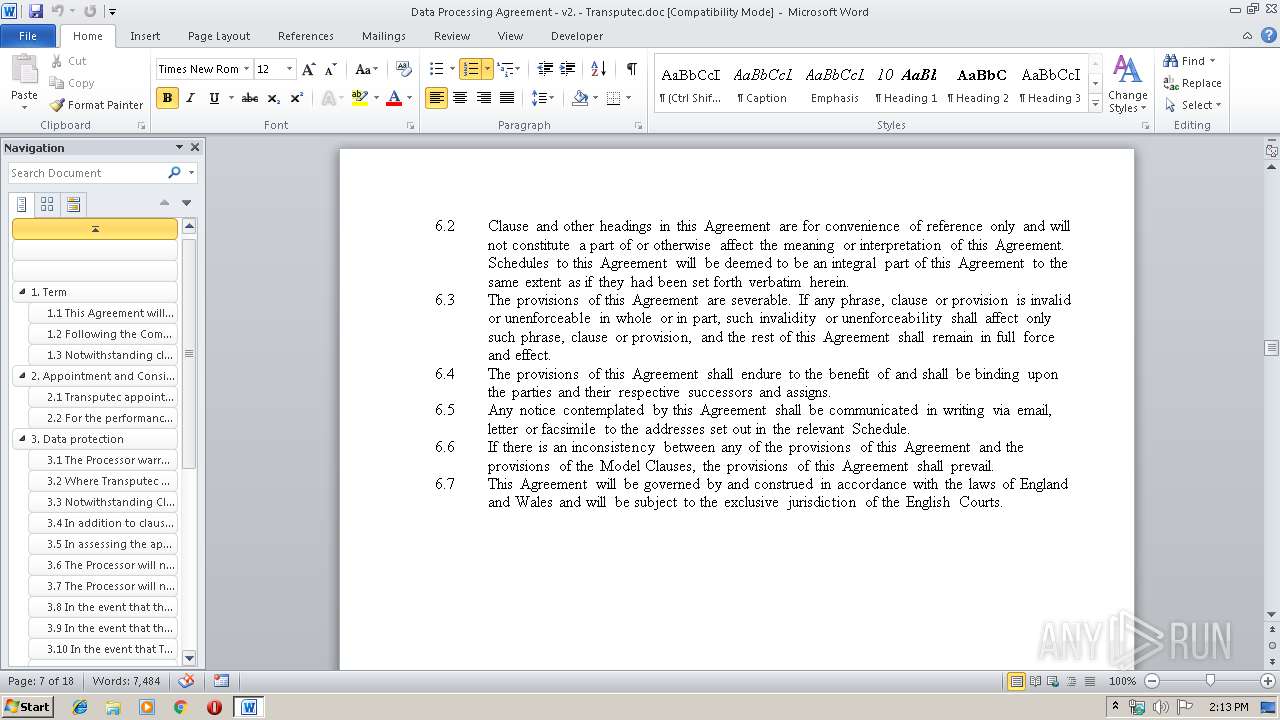Viewport: 1280px width, 720px height.
Task: Expand styles gallery
Action: 1095,105
